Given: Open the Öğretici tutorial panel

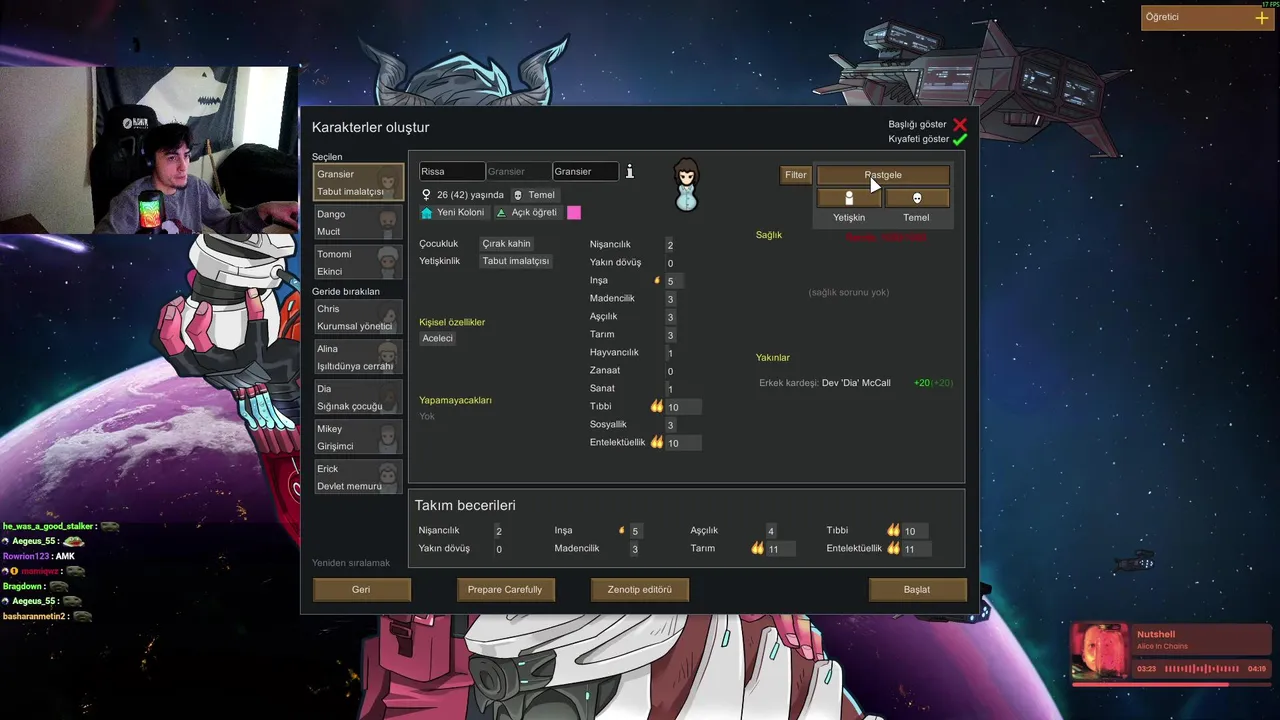Looking at the screenshot, I should [x=1207, y=17].
